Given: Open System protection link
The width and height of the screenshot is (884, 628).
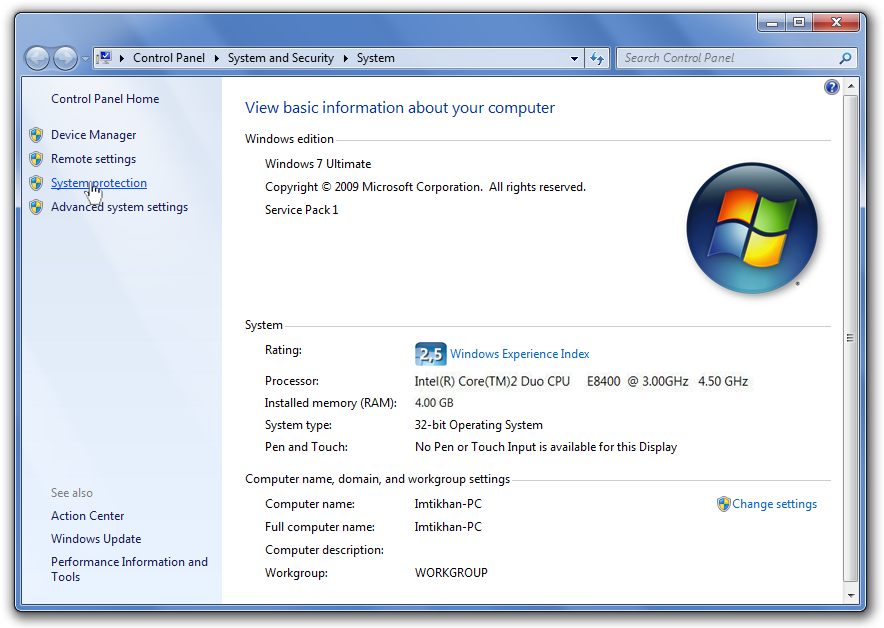Looking at the screenshot, I should (x=99, y=183).
